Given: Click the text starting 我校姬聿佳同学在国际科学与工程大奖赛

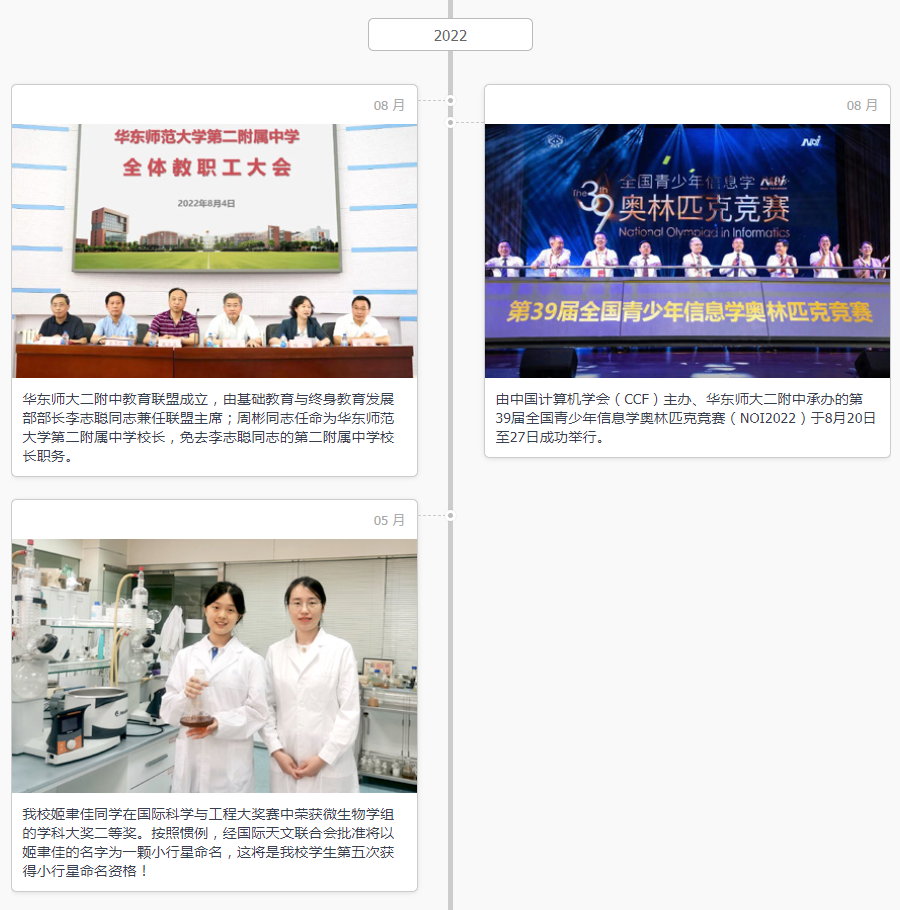Looking at the screenshot, I should coord(208,842).
